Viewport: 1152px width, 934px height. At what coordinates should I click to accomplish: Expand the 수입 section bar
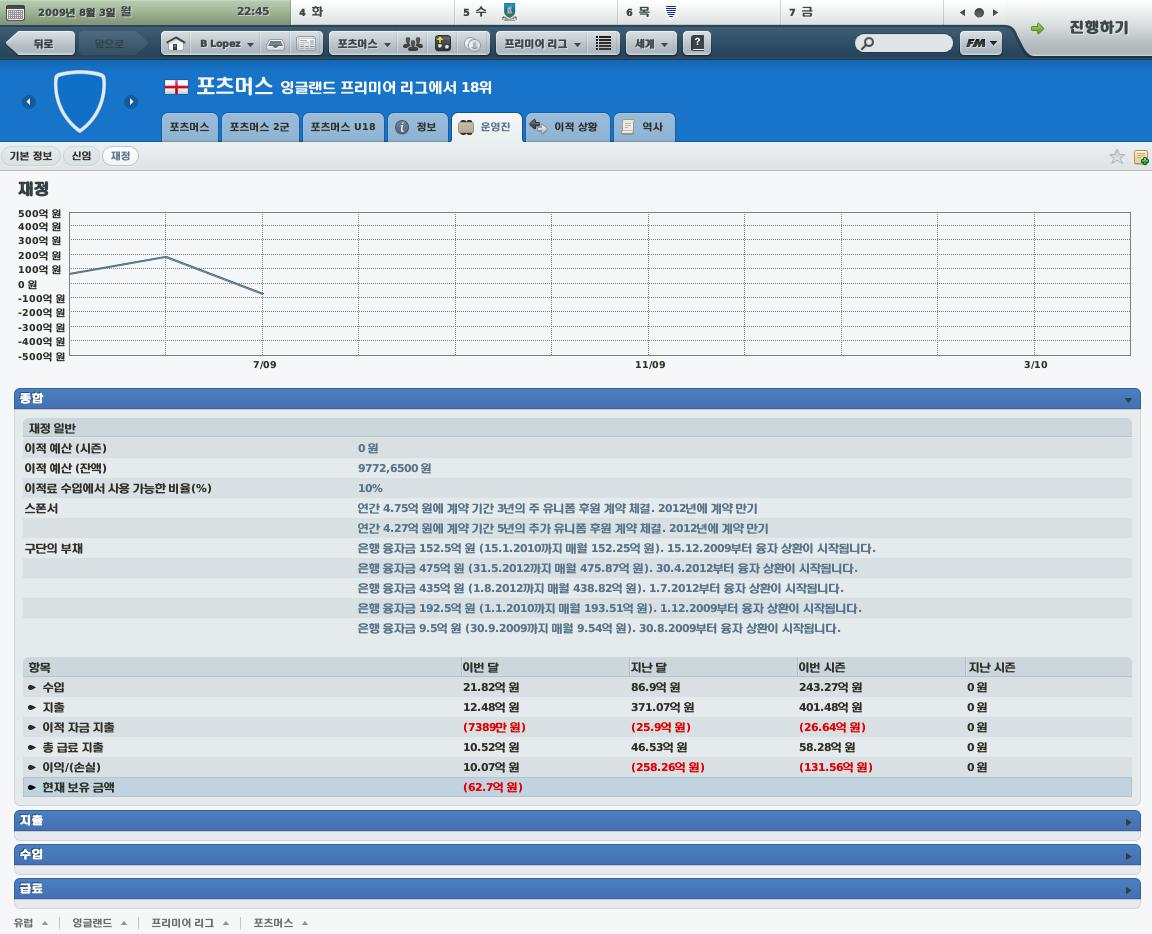click(x=577, y=855)
